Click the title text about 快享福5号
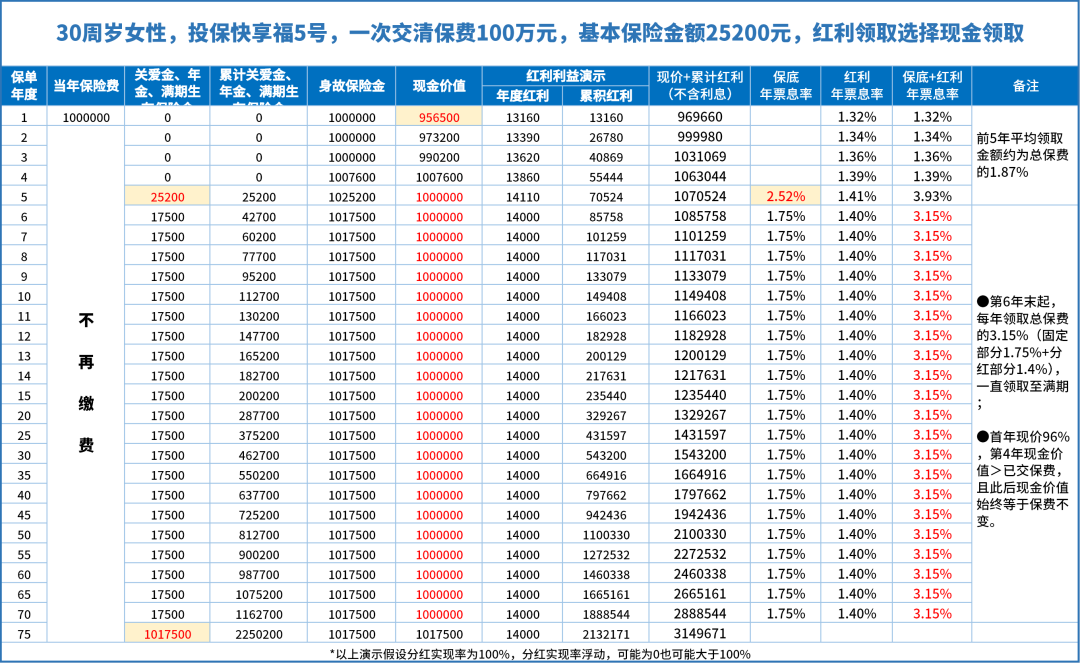Viewport: 1080px width, 663px height. click(540, 32)
